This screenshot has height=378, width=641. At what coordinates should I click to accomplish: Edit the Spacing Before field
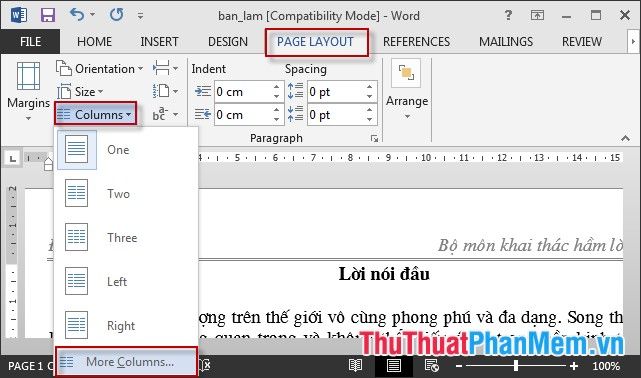coord(336,92)
